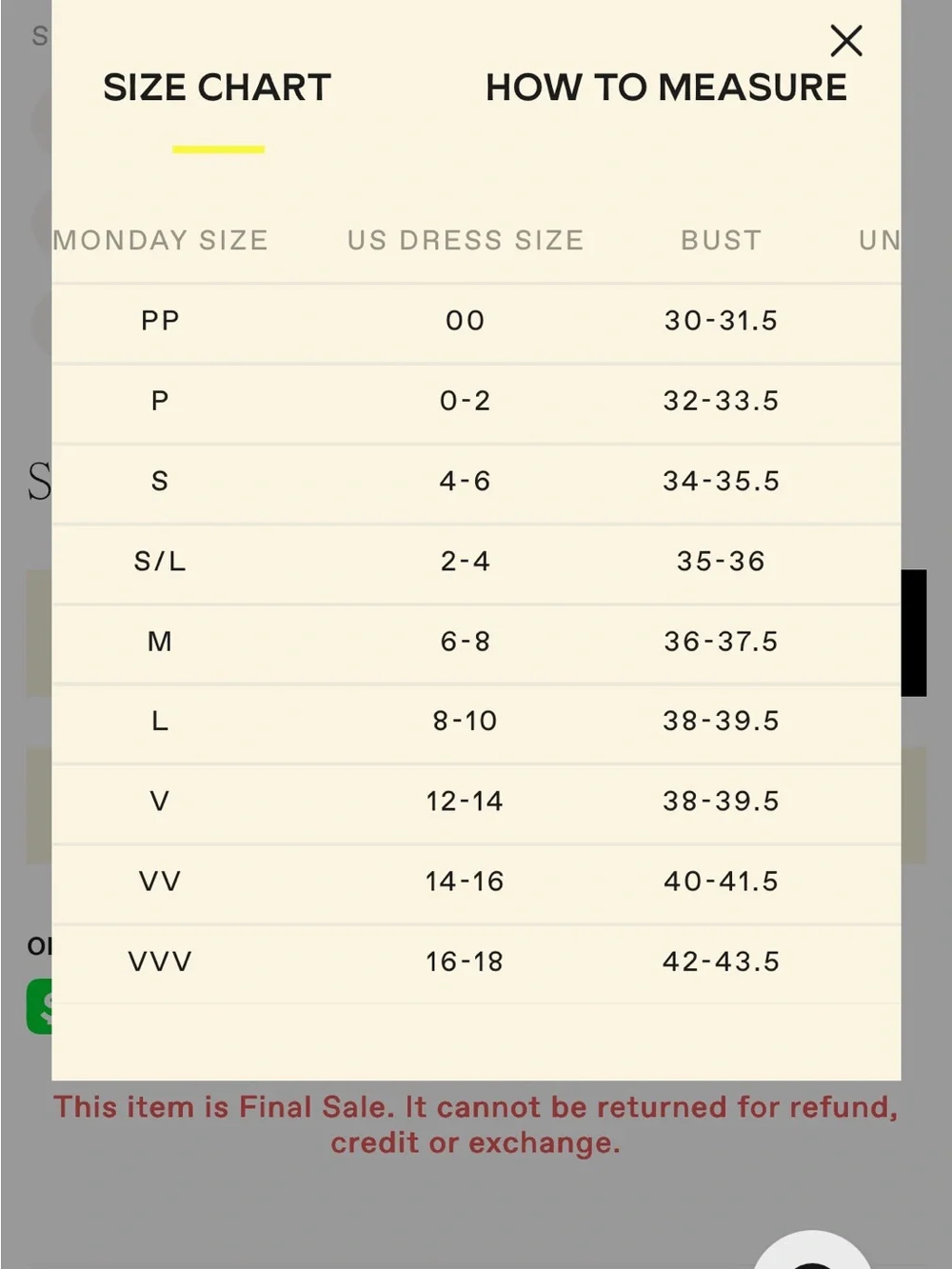952x1269 pixels.
Task: Click the green icon behind the popup
Action: [39, 1007]
